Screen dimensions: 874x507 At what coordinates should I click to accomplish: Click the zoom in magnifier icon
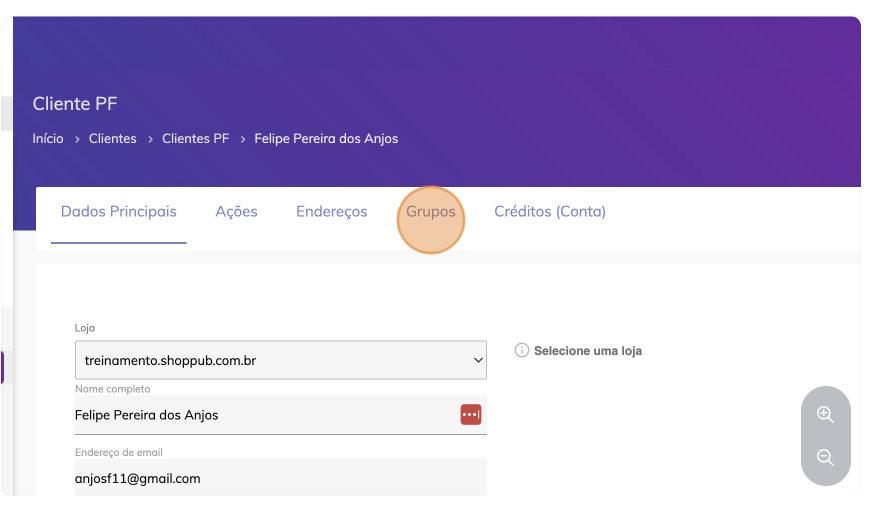click(825, 415)
